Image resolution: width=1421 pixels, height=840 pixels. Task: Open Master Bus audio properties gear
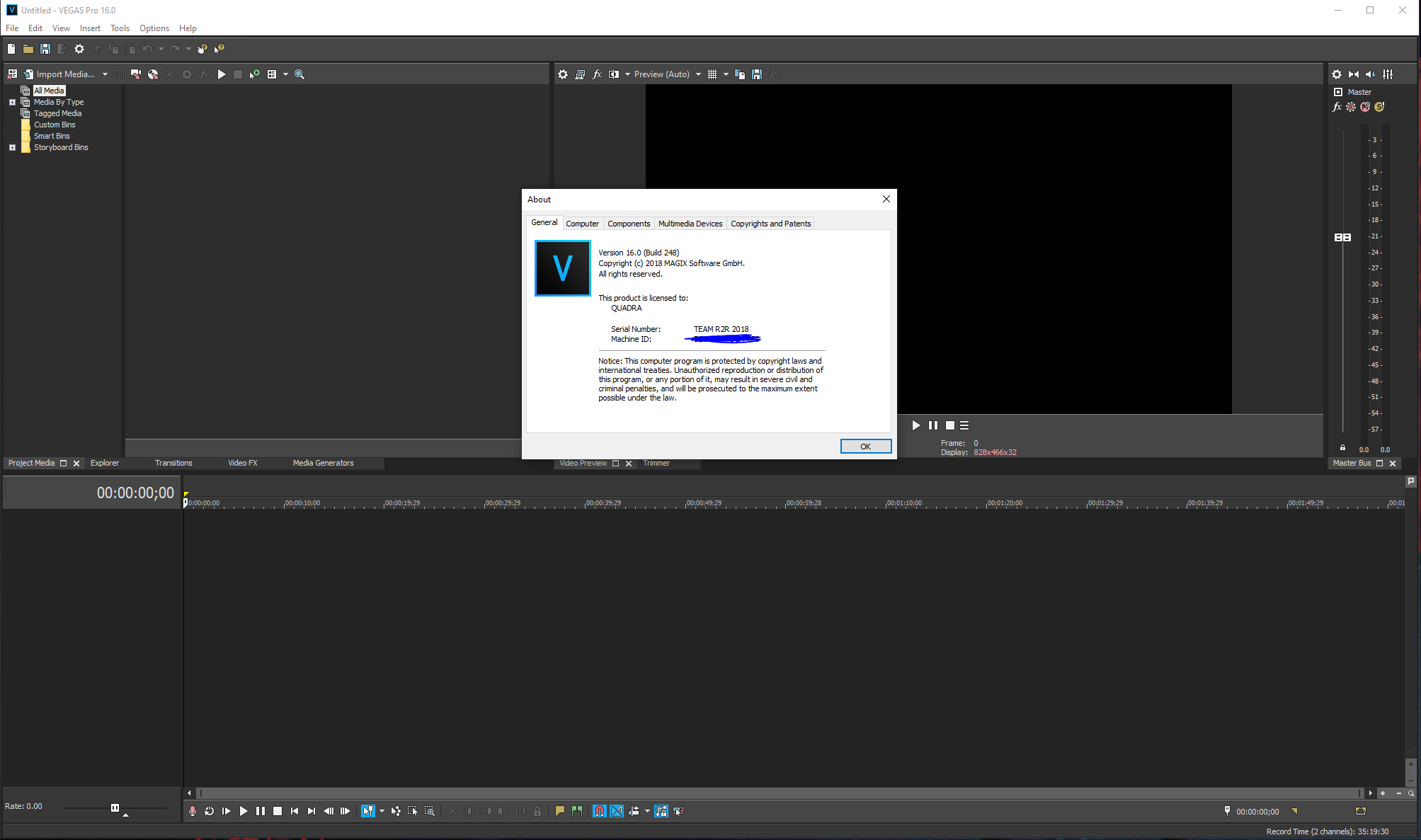pyautogui.click(x=1337, y=74)
